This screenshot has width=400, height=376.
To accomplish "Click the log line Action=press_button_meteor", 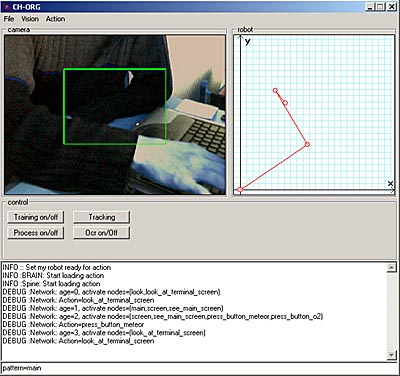I will tap(73, 324).
